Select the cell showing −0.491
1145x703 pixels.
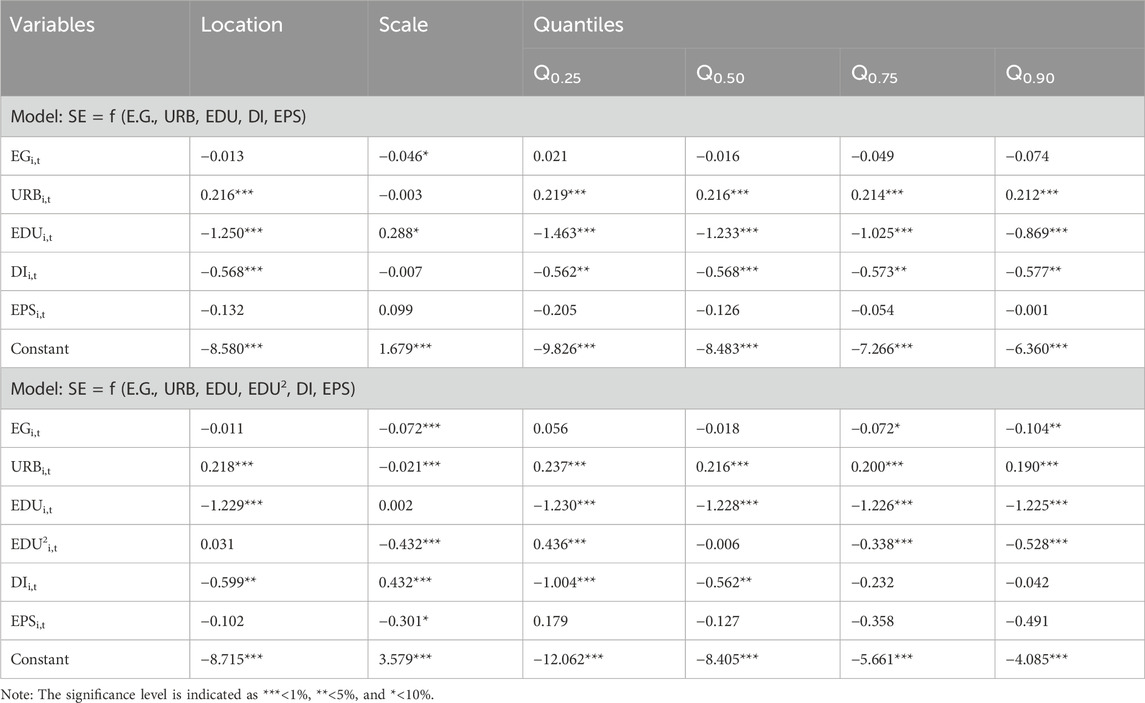click(x=1027, y=621)
